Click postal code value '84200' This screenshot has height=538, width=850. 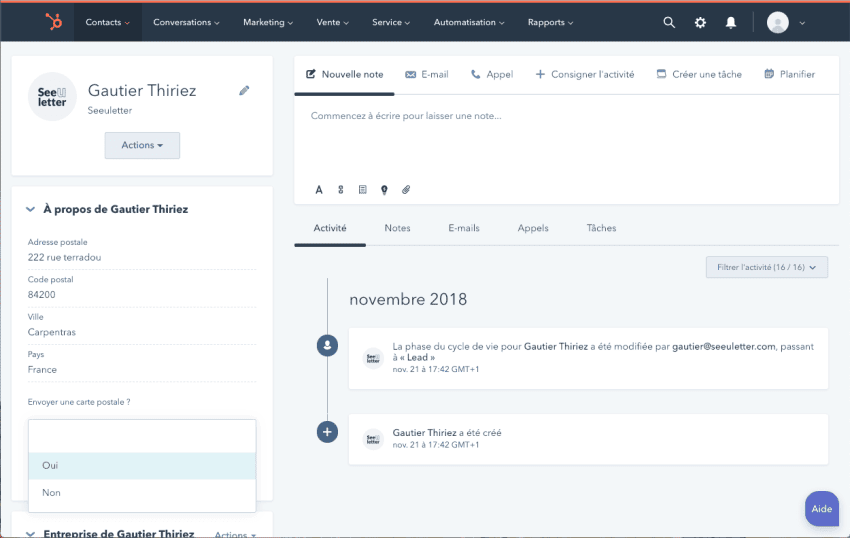[x=42, y=295]
